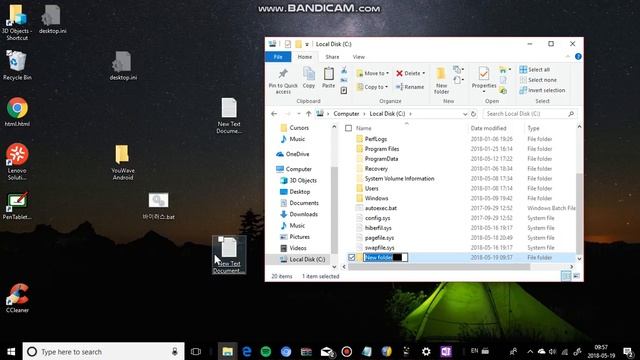The width and height of the screenshot is (640, 360).
Task: Select the Recovery folder
Action: click(x=376, y=169)
